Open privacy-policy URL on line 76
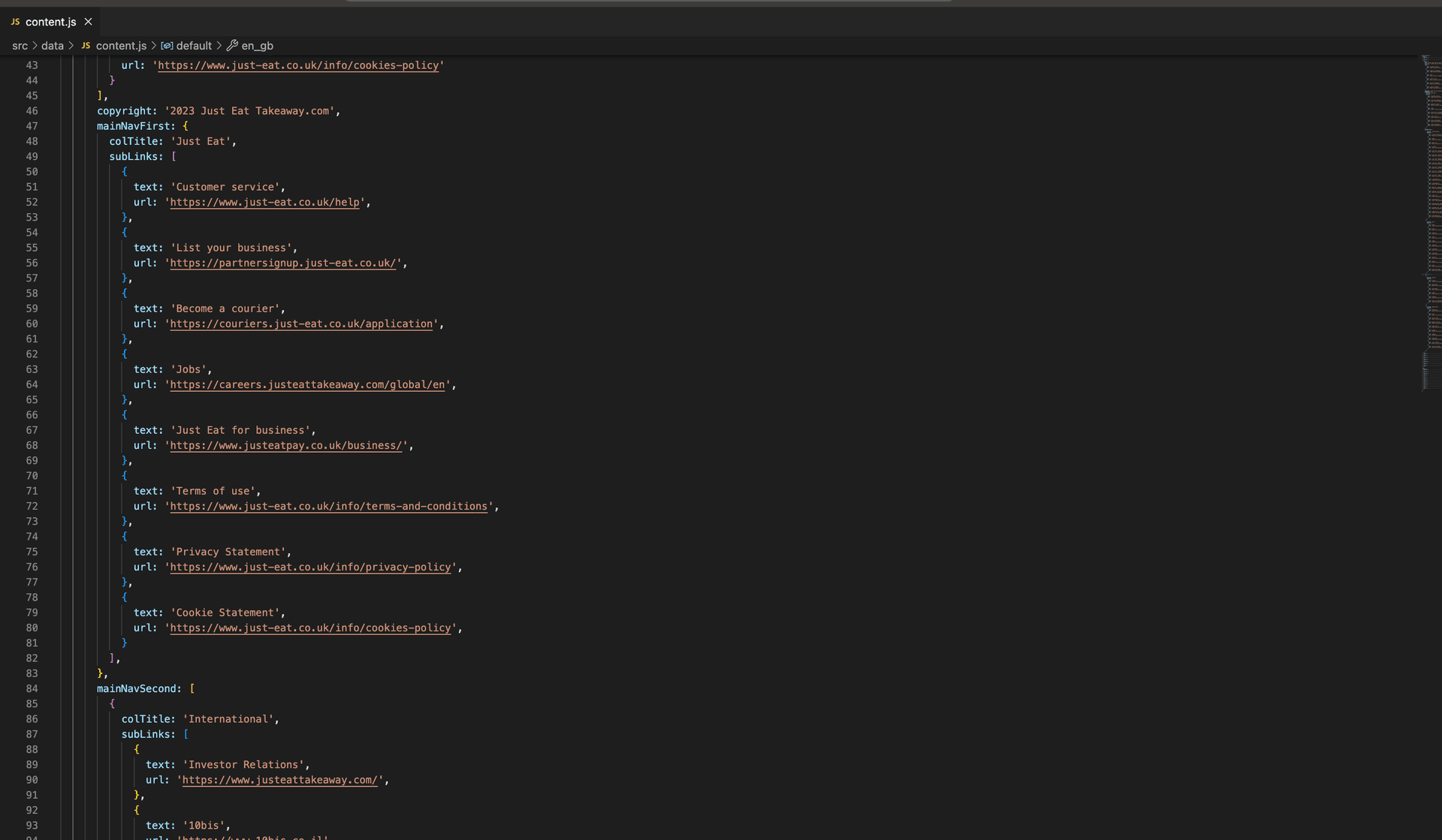Image resolution: width=1442 pixels, height=840 pixels. [x=310, y=567]
